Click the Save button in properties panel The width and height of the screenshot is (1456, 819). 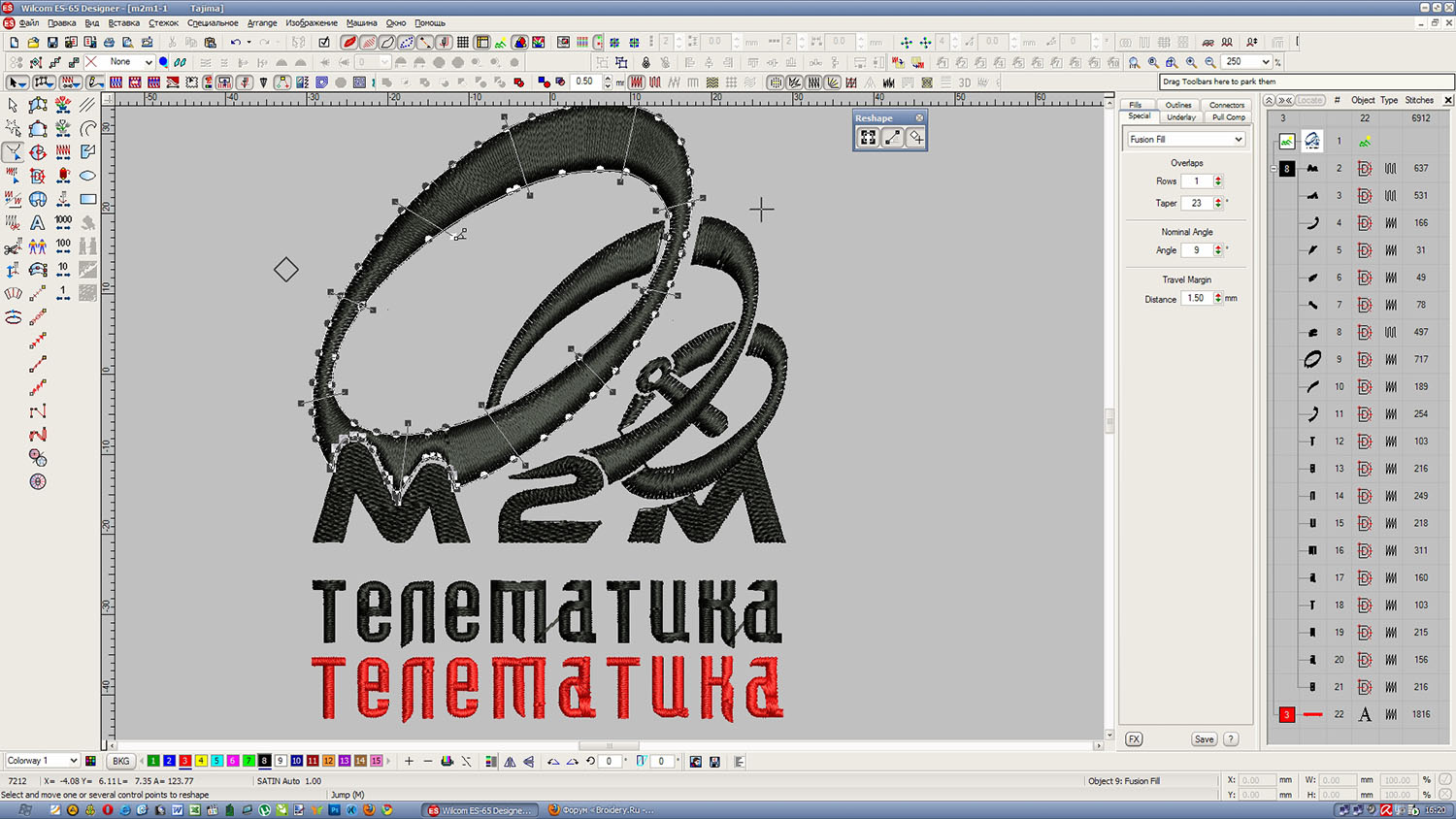pyautogui.click(x=1204, y=739)
